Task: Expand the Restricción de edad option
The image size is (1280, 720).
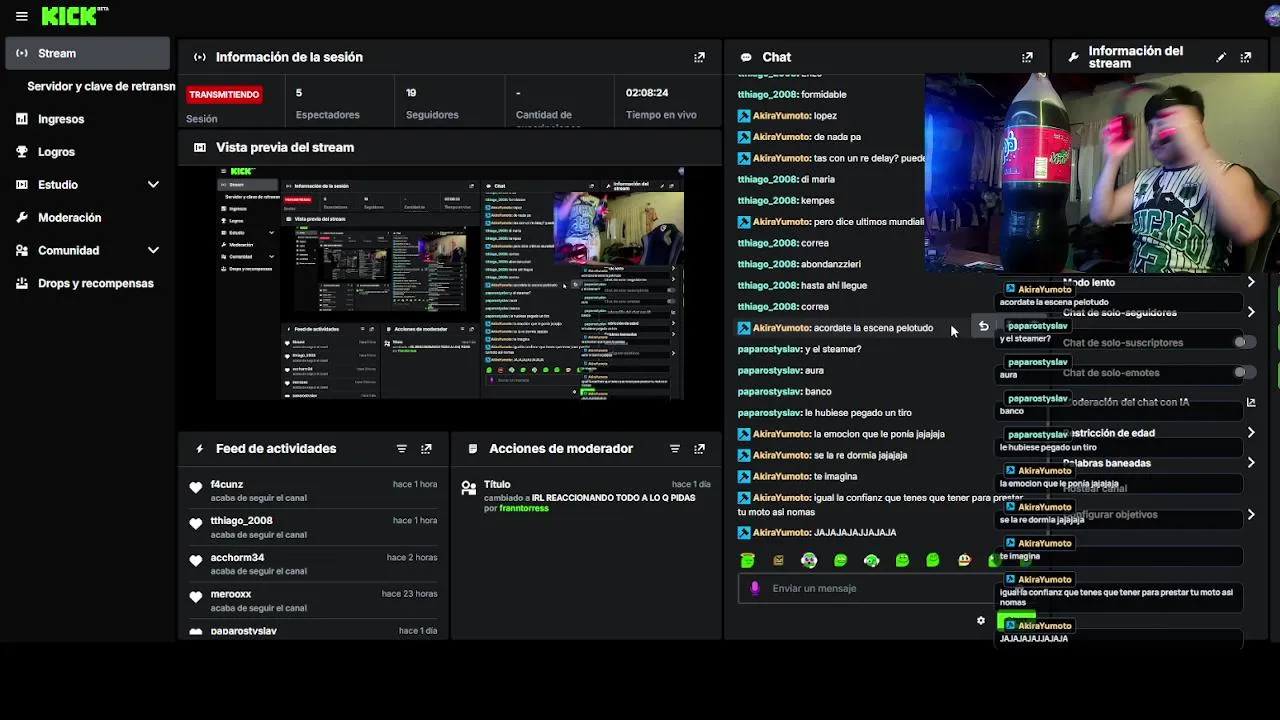Action: pos(1251,433)
